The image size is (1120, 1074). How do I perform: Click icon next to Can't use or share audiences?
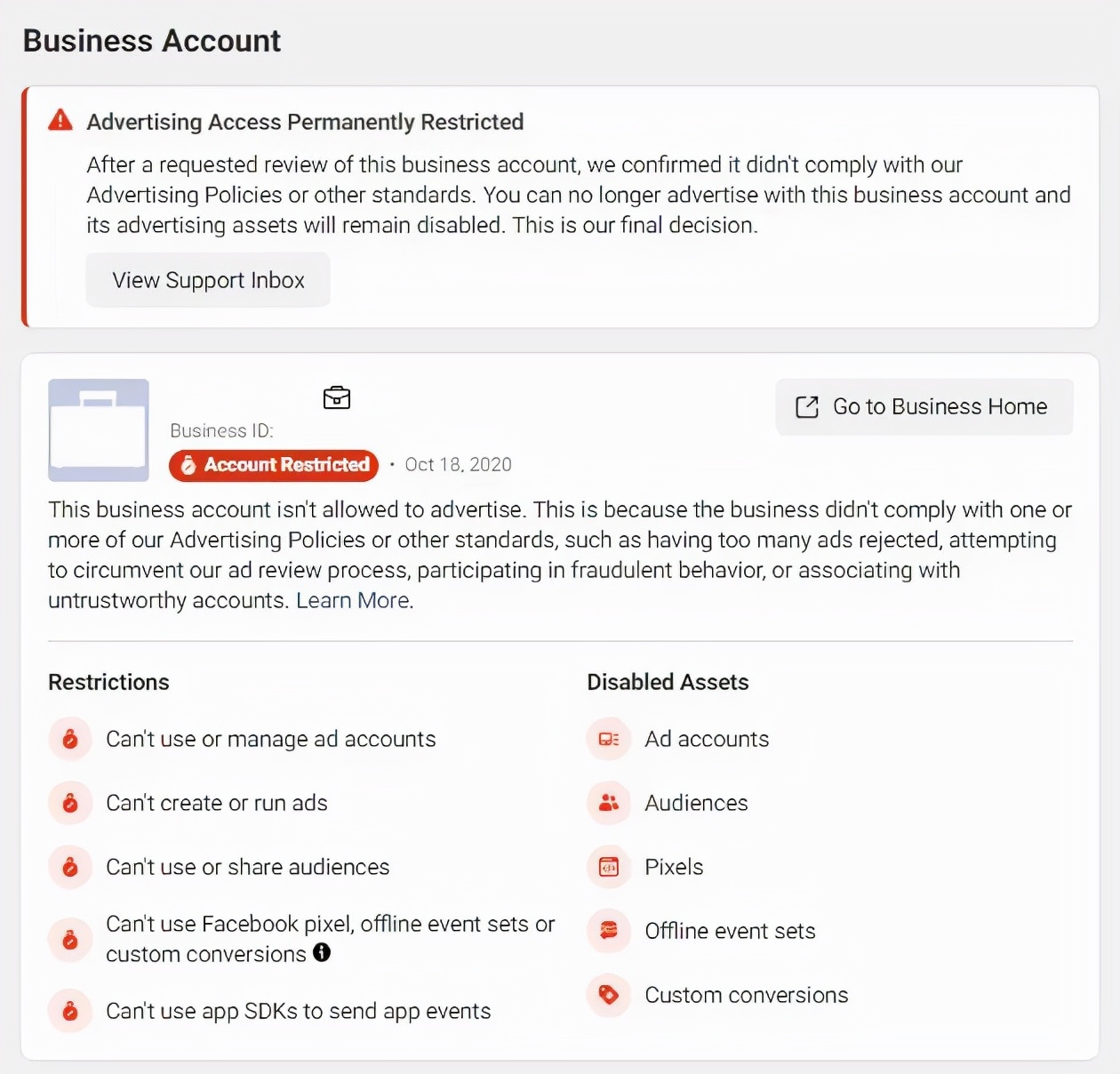click(x=70, y=867)
